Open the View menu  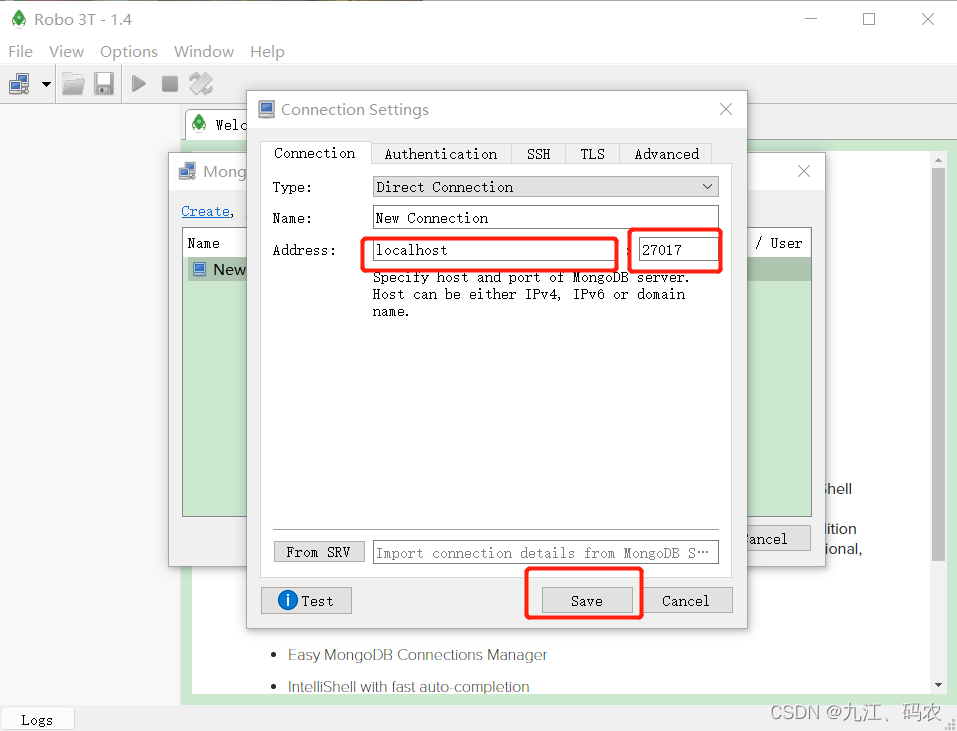tap(67, 52)
